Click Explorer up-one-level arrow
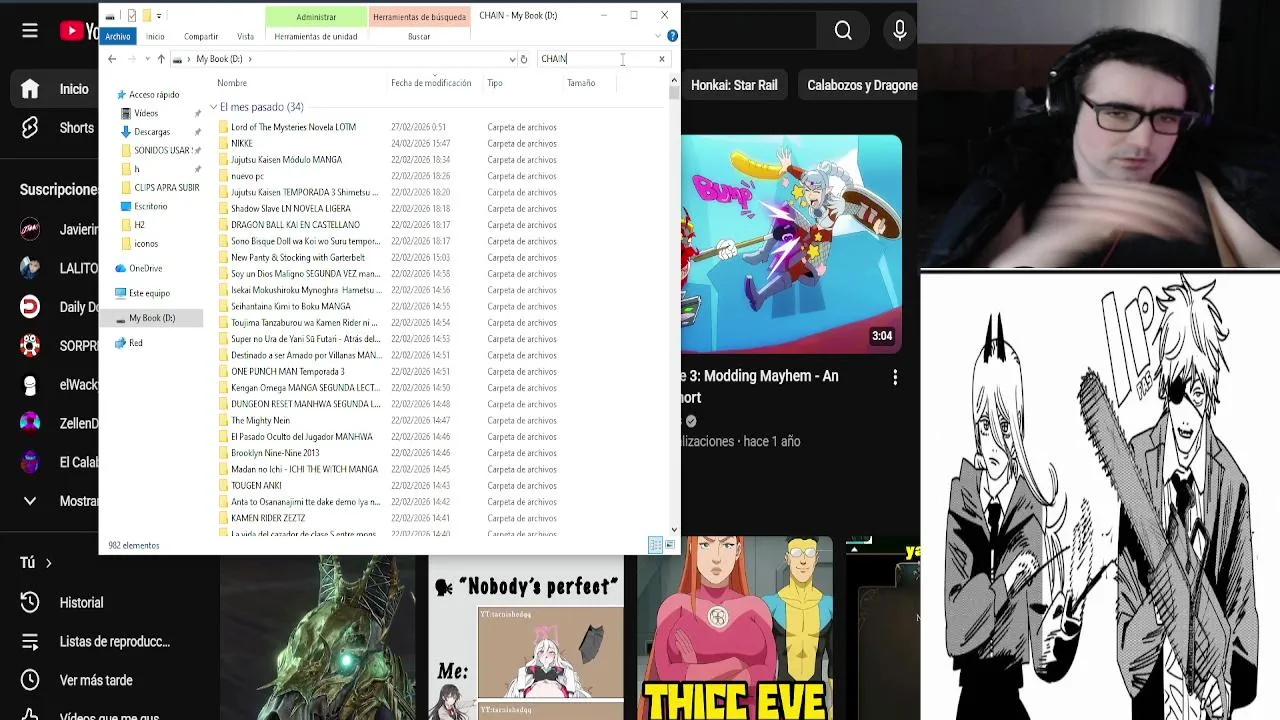 coord(161,59)
